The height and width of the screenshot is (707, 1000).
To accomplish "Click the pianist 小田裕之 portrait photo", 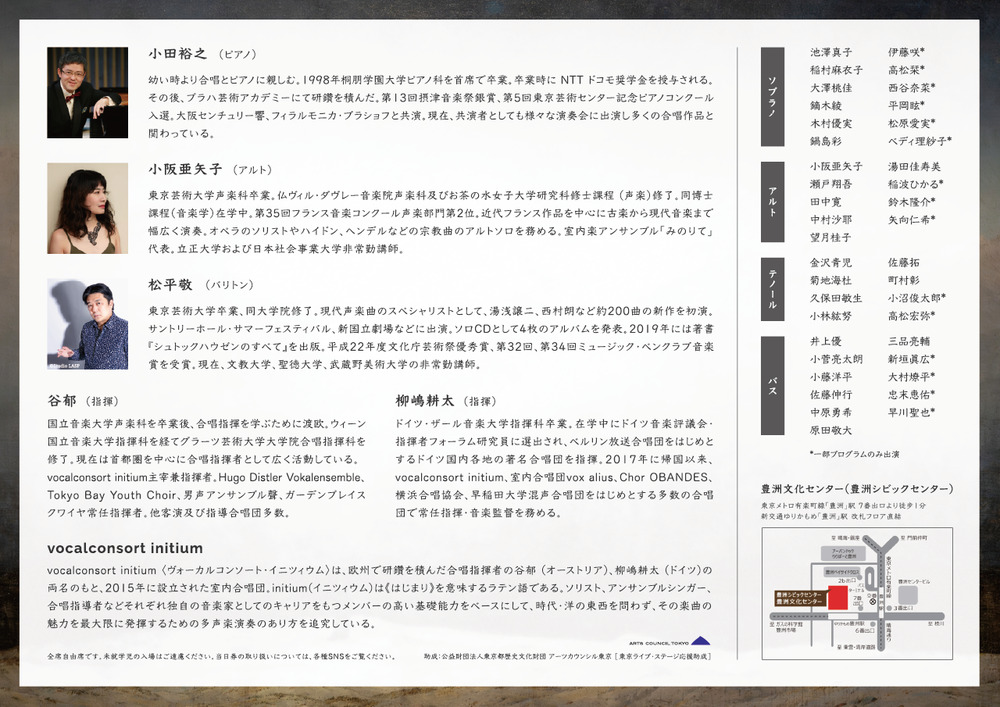I will coord(87,93).
